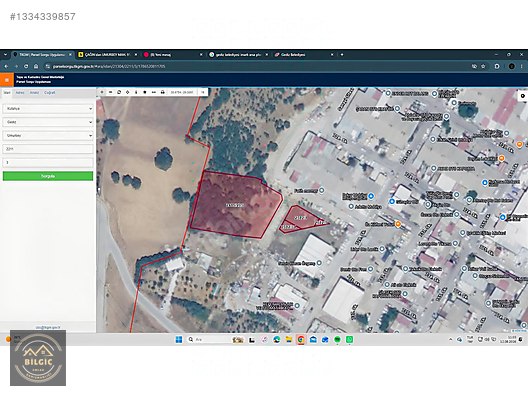Click the tkgm.gov.tr email link

(x=48, y=327)
